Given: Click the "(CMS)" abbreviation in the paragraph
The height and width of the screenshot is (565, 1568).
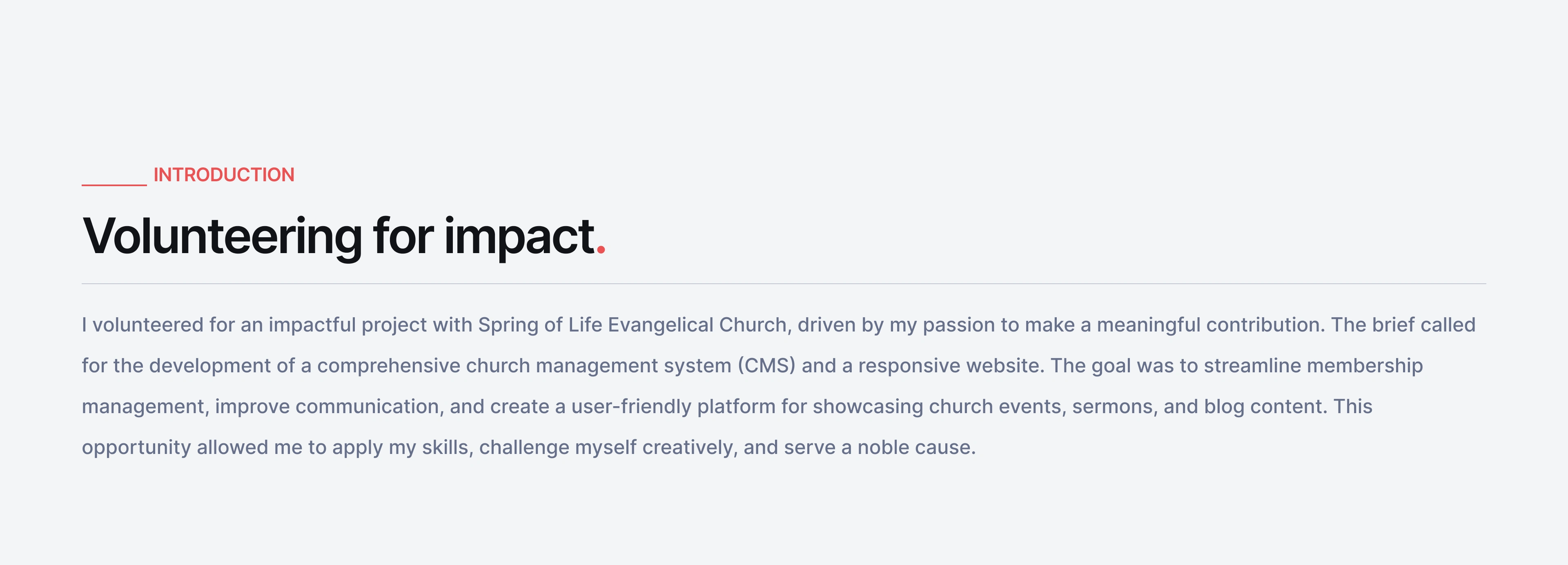Looking at the screenshot, I should coord(766,365).
